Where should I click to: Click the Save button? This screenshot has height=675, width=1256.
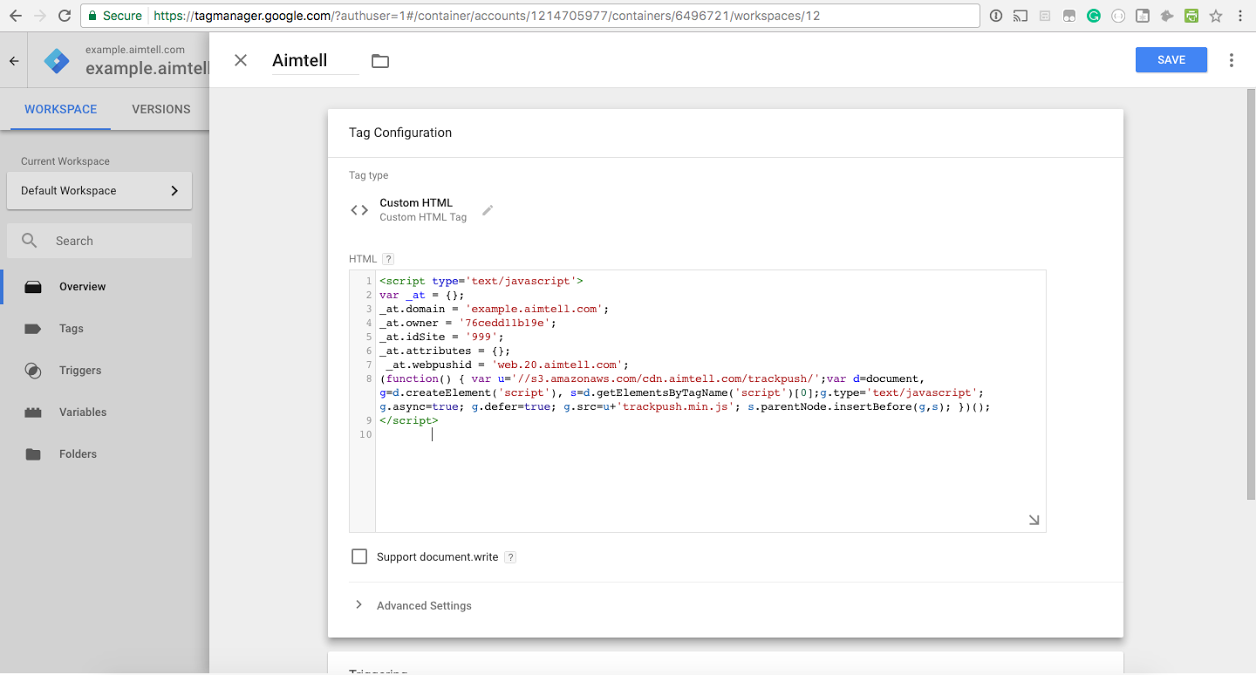coord(1171,60)
